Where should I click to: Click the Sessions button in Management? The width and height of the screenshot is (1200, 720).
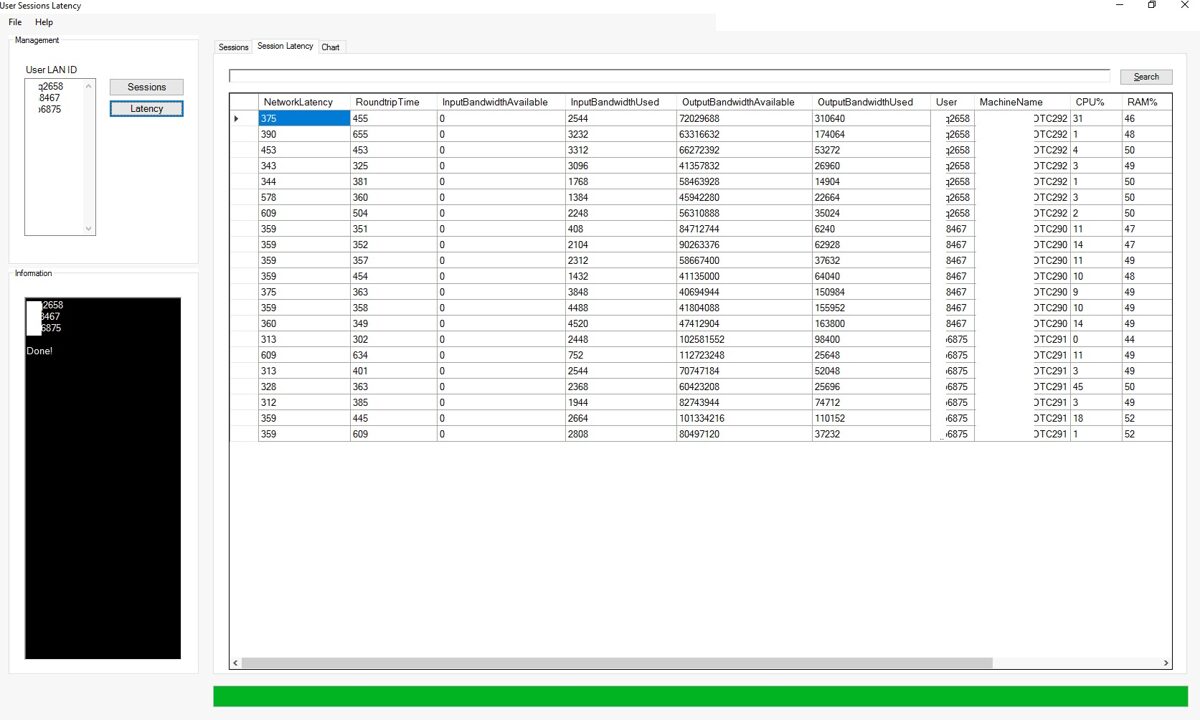146,87
